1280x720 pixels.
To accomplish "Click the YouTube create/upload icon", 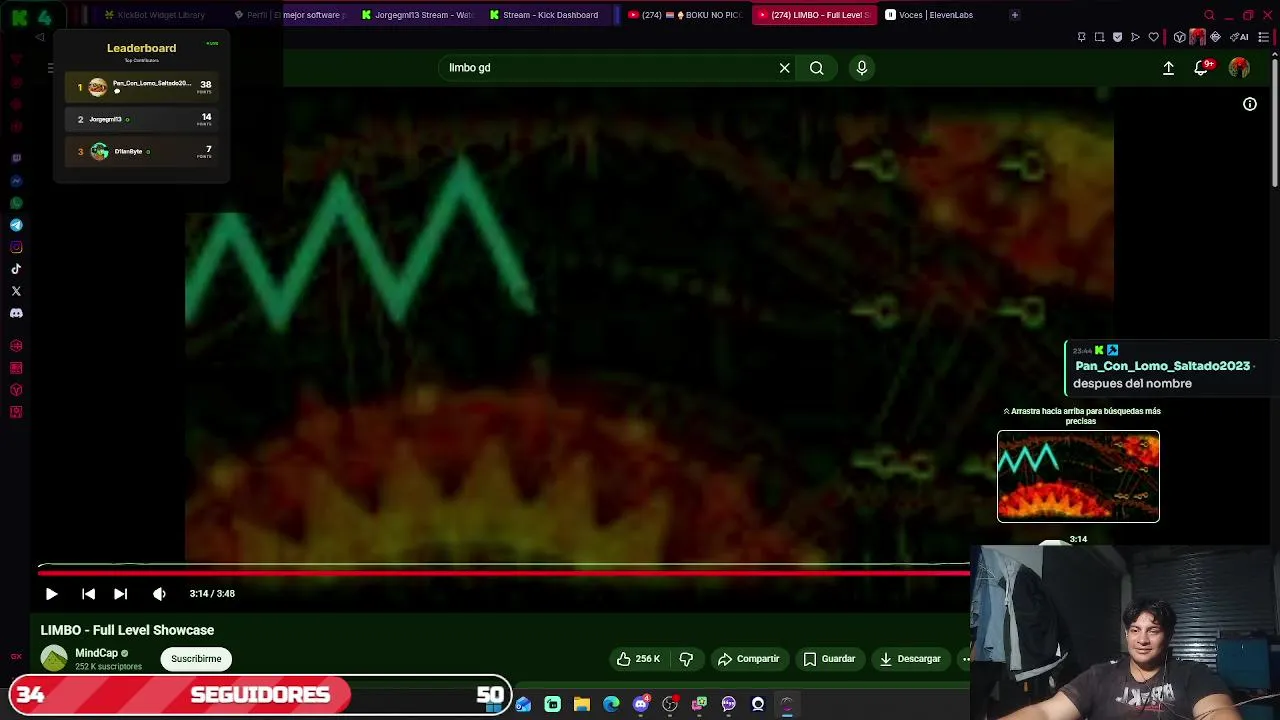I will [1168, 68].
